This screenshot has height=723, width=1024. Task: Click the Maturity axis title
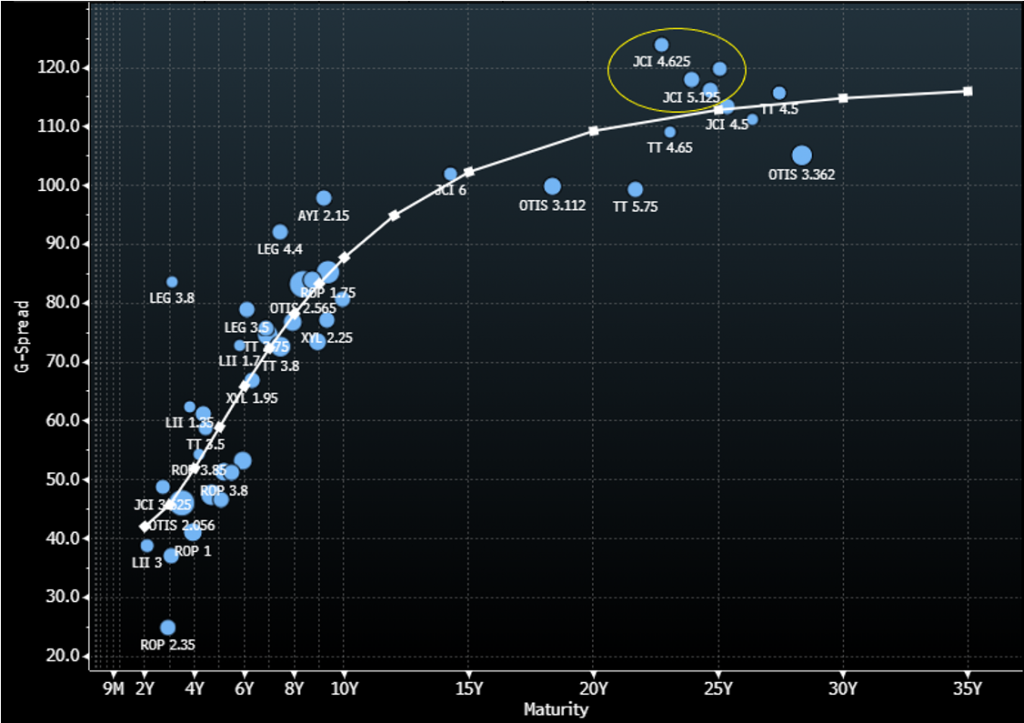[x=556, y=710]
